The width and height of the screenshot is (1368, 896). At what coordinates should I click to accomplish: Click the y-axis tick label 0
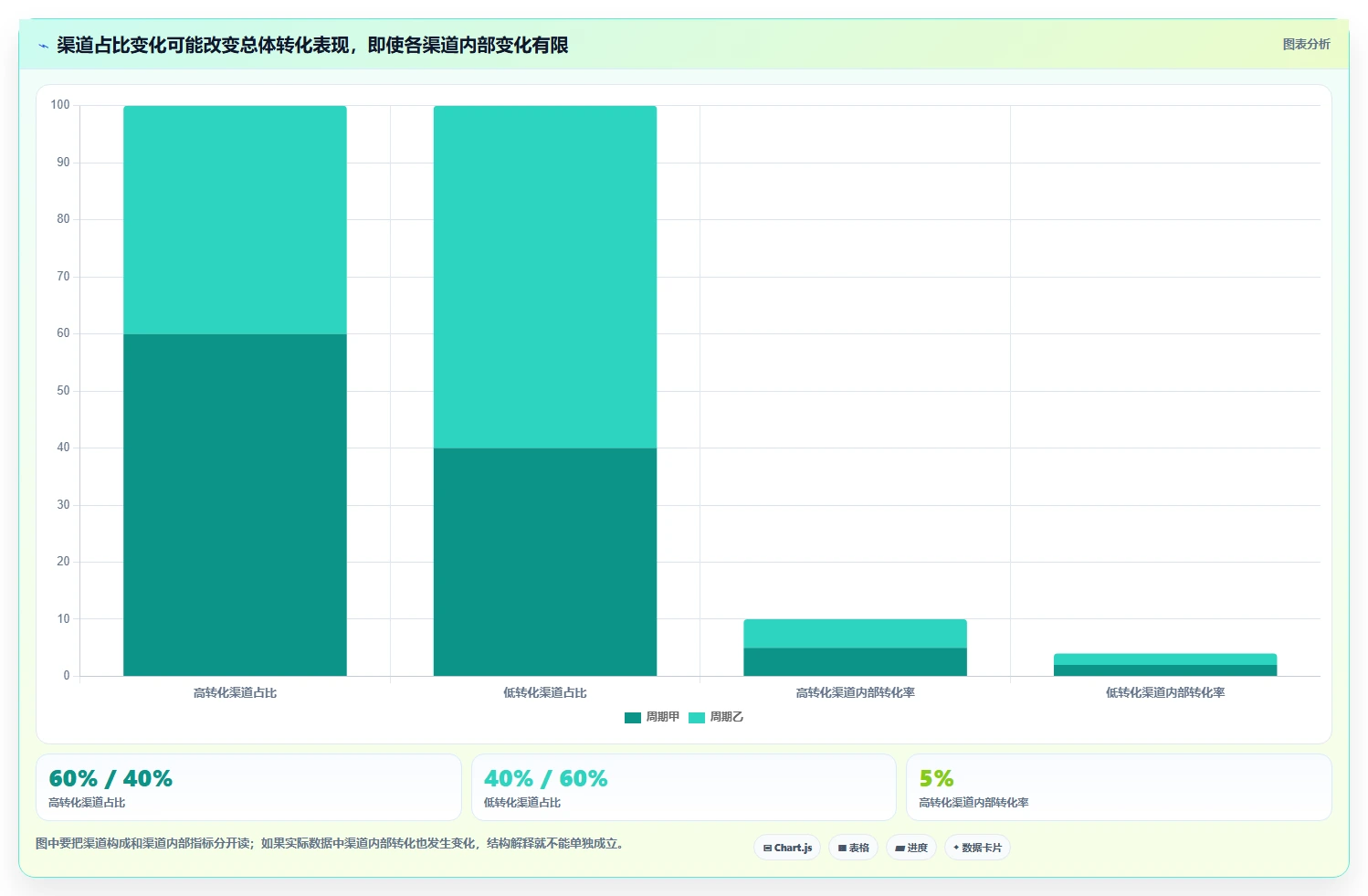click(x=66, y=676)
